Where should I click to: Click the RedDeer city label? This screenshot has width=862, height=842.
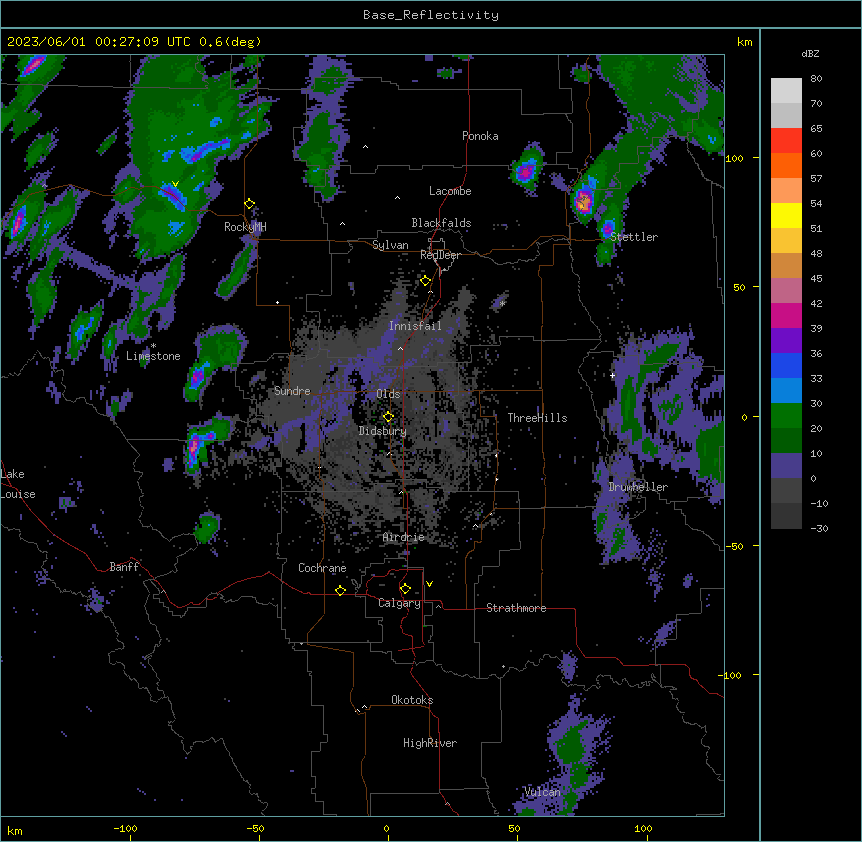[x=440, y=255]
